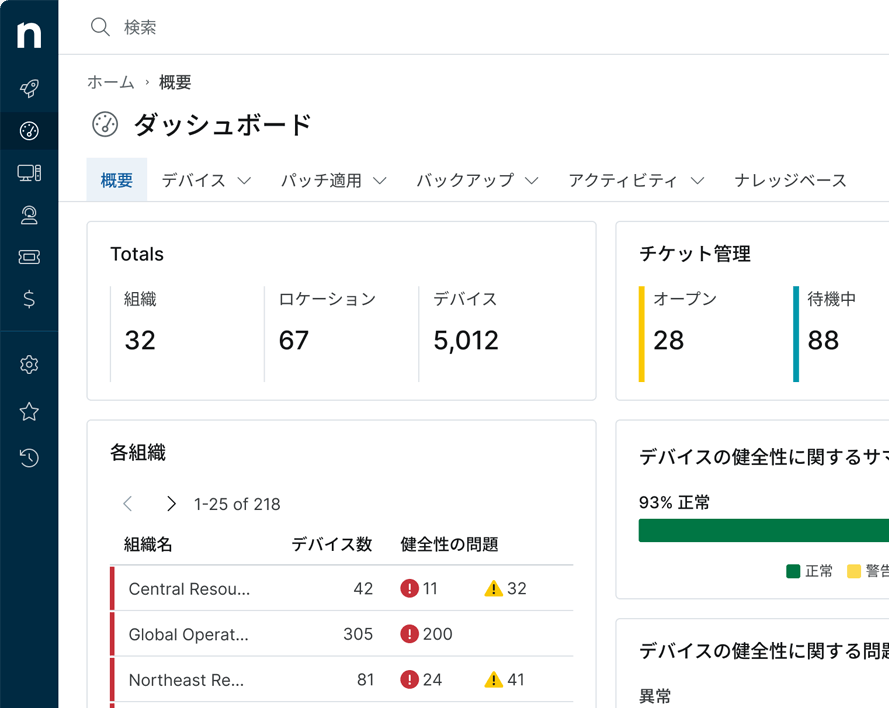This screenshot has height=708, width=889.
Task: Click the 待機中 tickets count 88
Action: click(x=823, y=340)
